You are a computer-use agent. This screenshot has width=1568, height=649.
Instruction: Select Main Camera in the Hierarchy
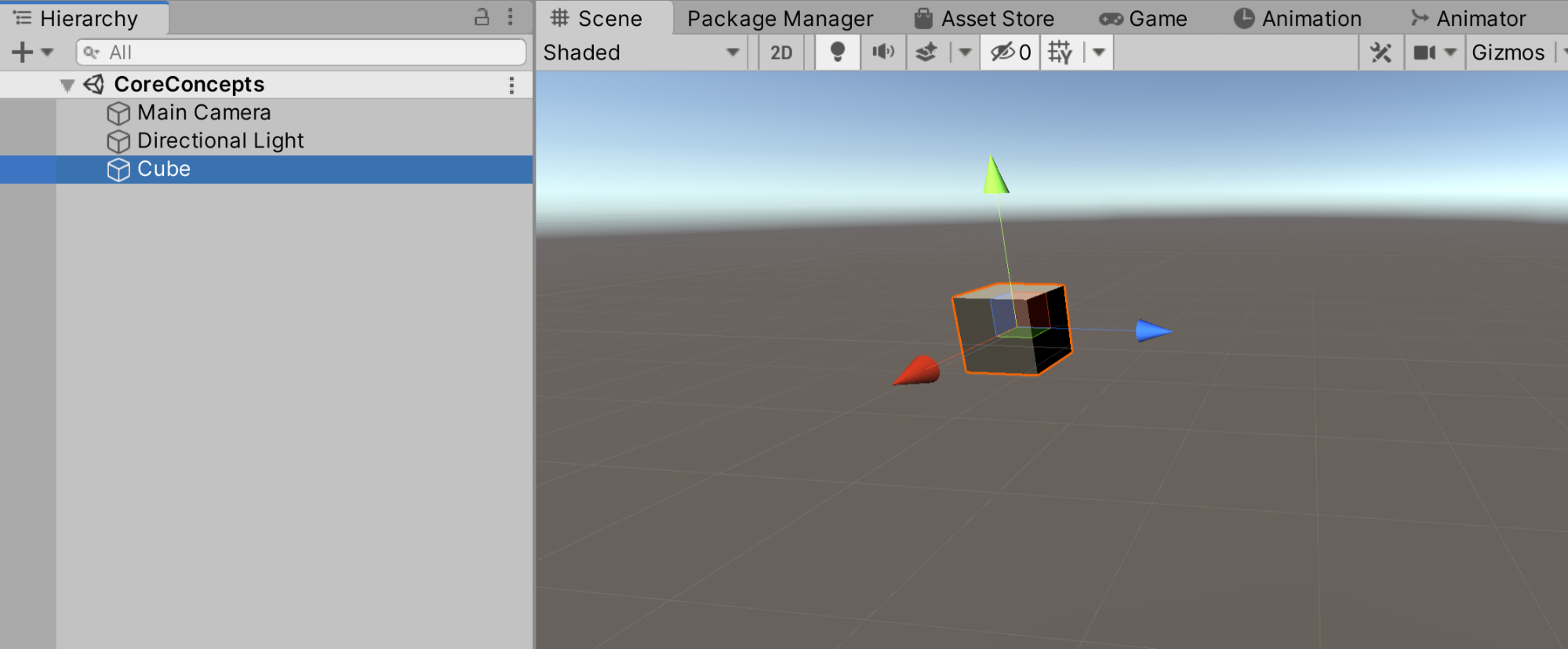coord(204,112)
